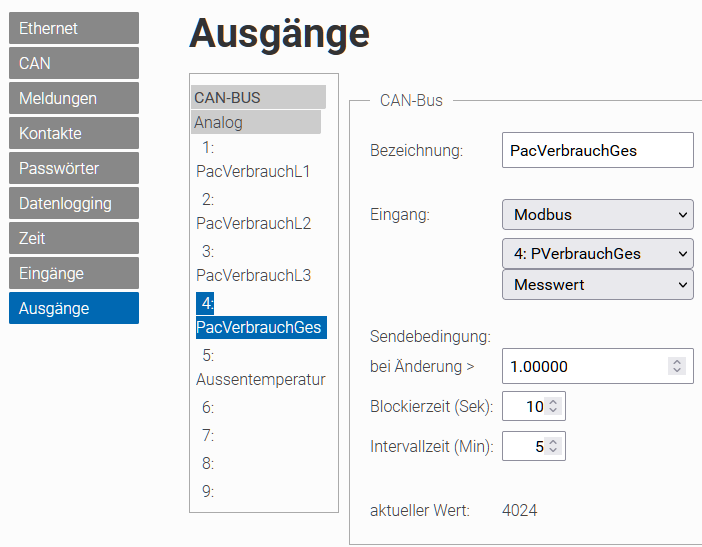Select Datenlogging in the sidebar
Viewport: 702px width, 547px height.
tap(74, 203)
